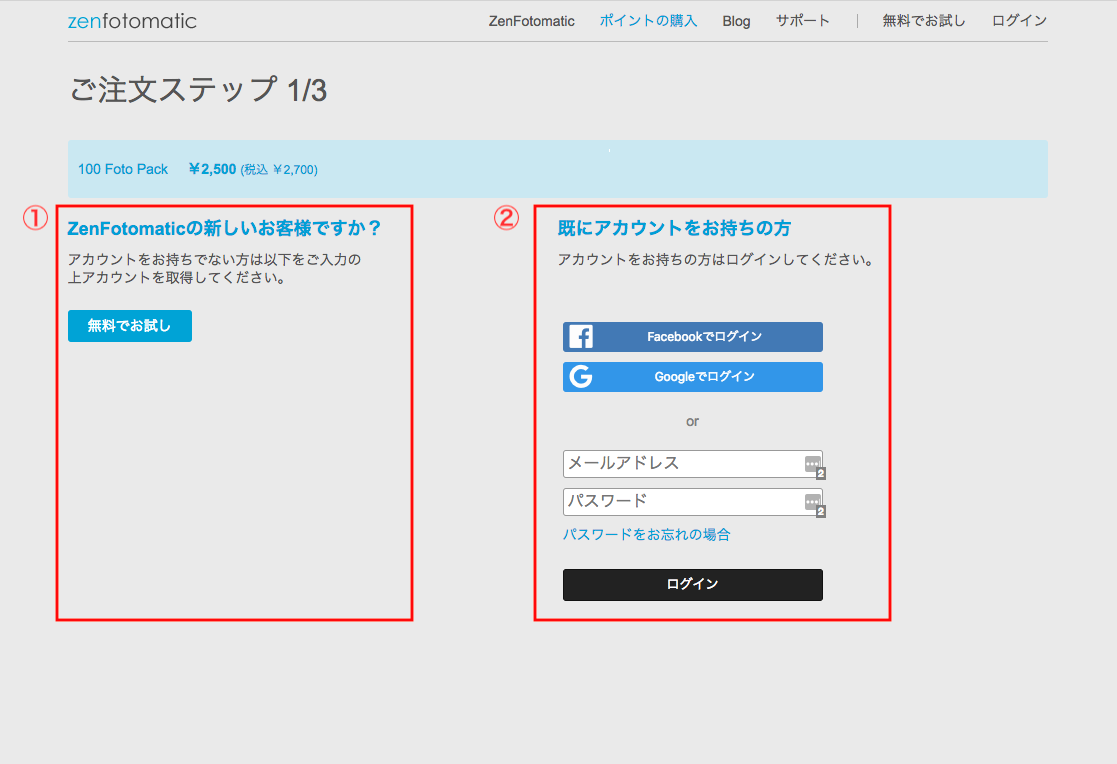The height and width of the screenshot is (764, 1117).
Task: Click the blue 無料でお試し button
Action: pyautogui.click(x=130, y=326)
